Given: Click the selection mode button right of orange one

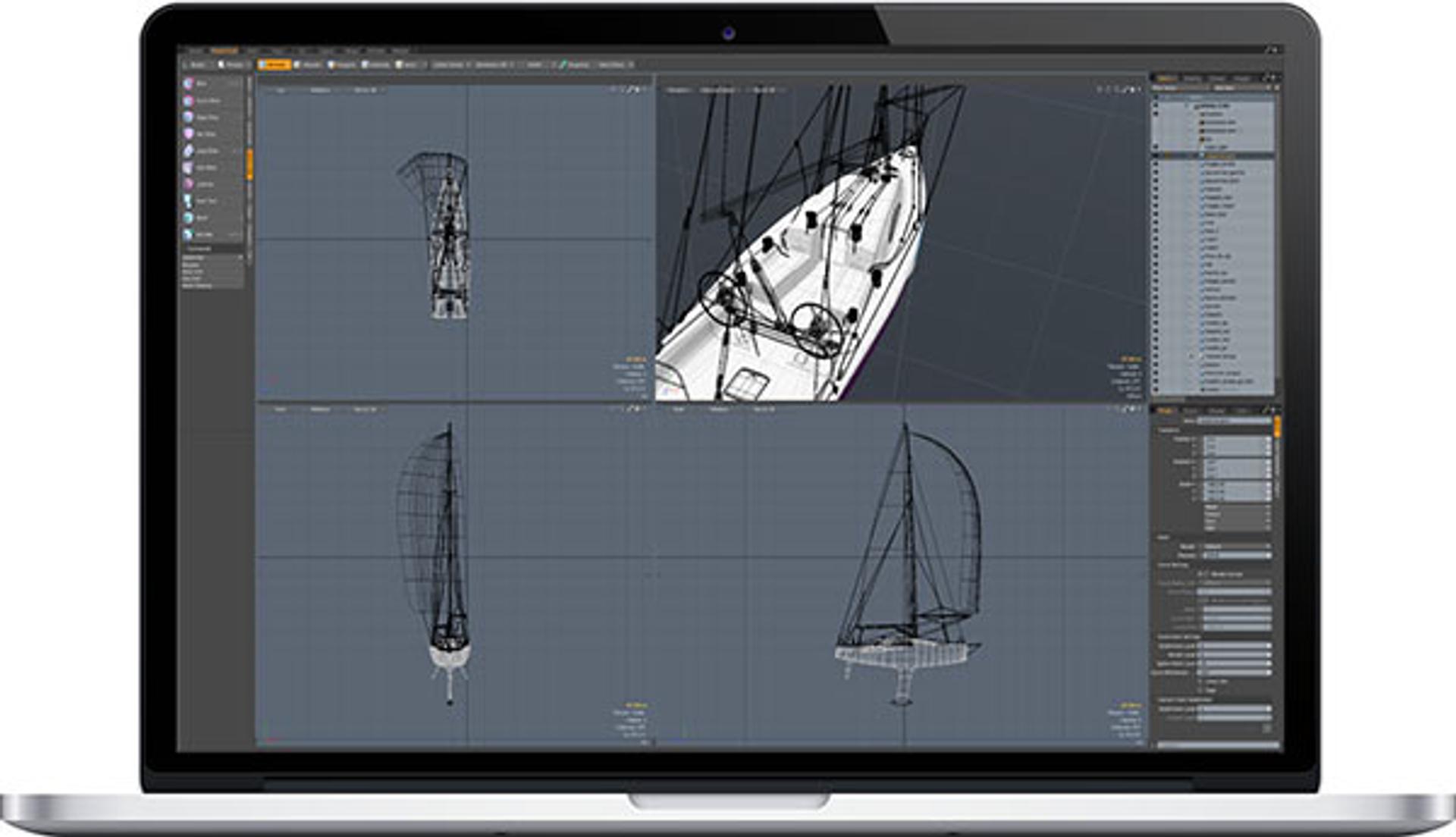Looking at the screenshot, I should click(309, 64).
